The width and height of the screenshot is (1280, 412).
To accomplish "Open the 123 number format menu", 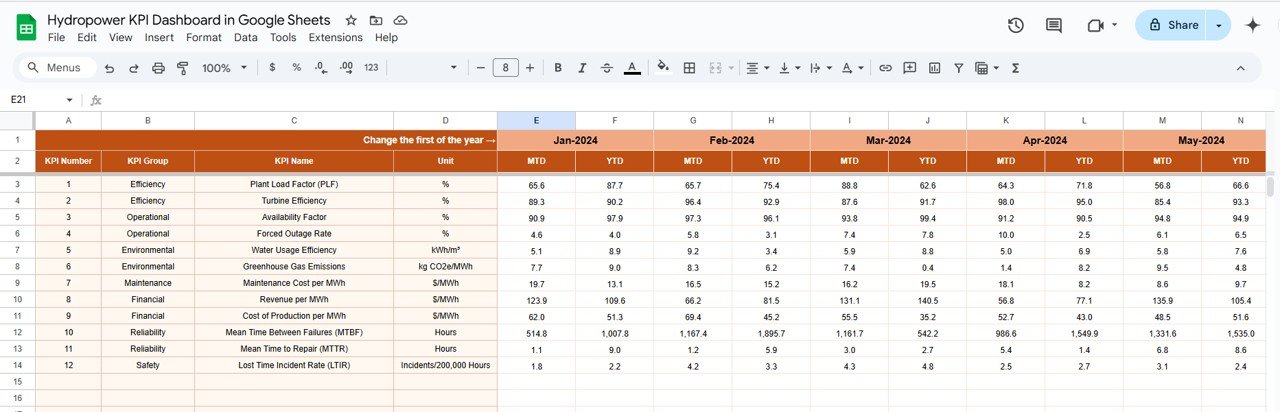I will coord(371,68).
